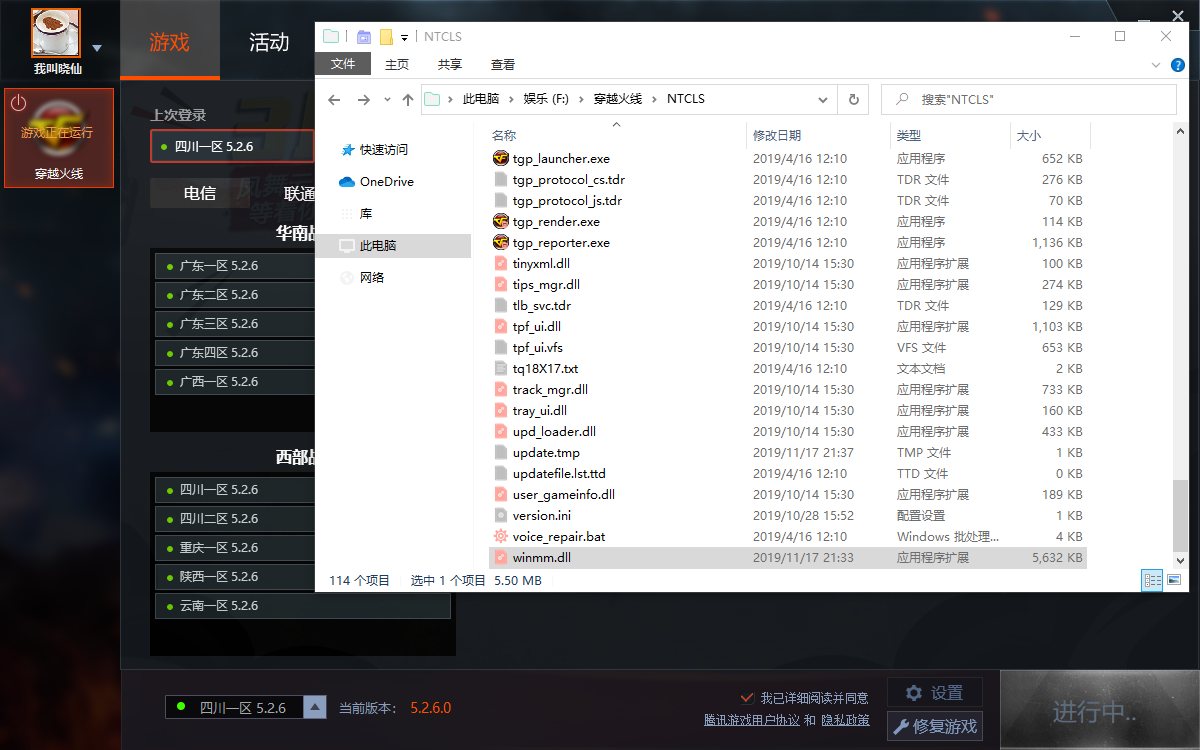This screenshot has height=750, width=1200.
Task: Pick server 广东二区 5.2.6
Action: tap(236, 295)
